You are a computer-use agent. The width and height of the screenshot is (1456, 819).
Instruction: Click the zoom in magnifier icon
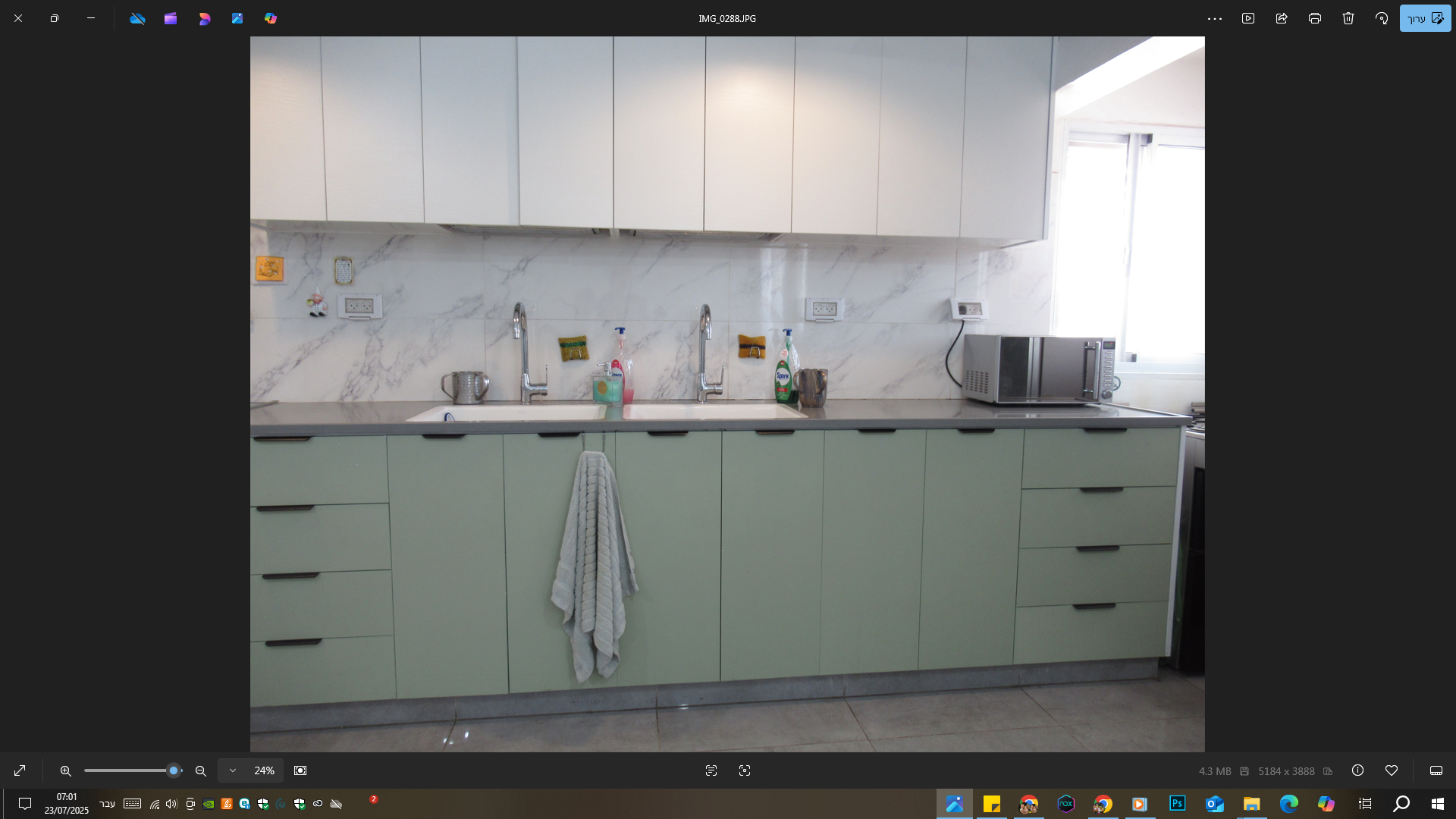click(66, 770)
